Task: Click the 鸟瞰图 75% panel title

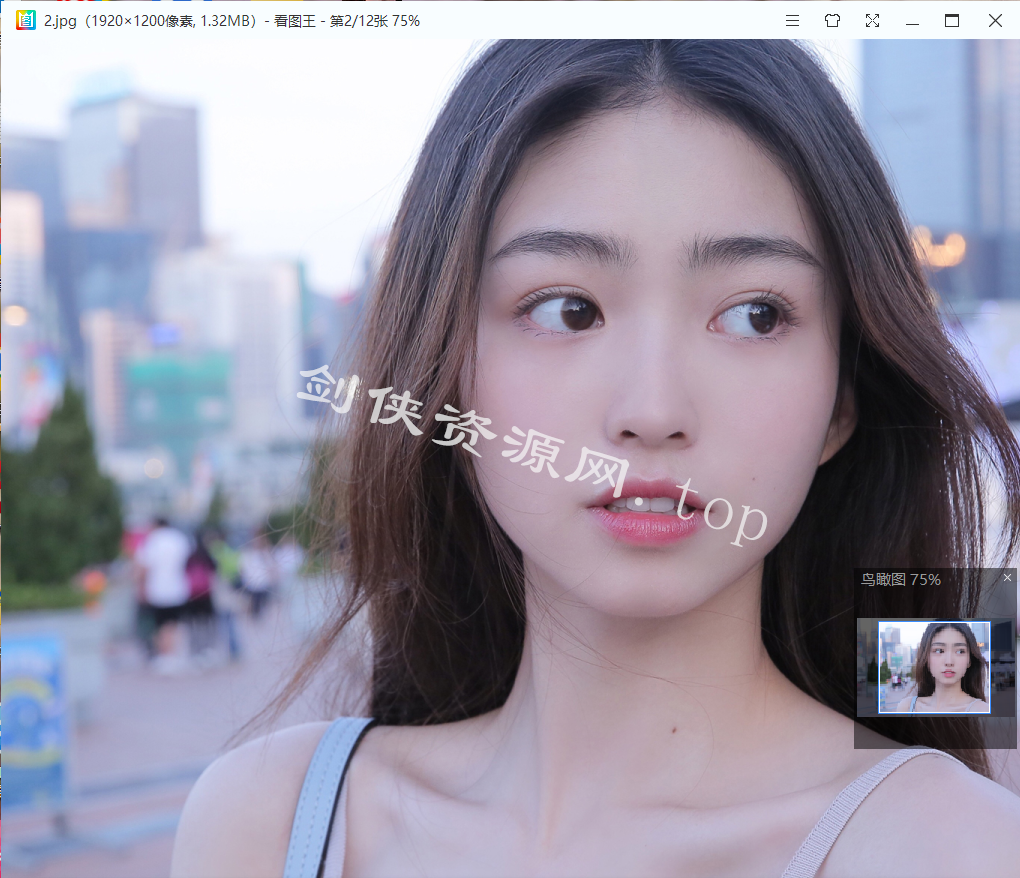Action: point(900,580)
